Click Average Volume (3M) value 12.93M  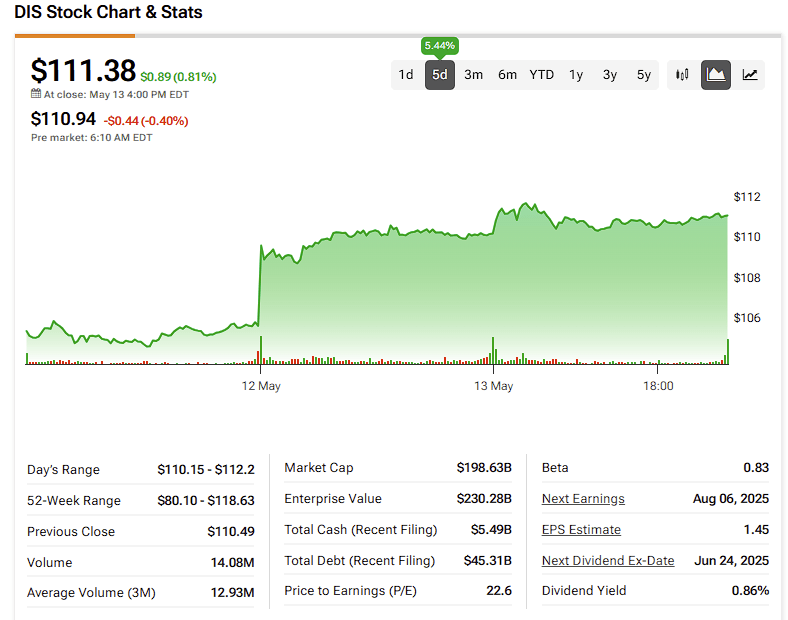[x=232, y=593]
